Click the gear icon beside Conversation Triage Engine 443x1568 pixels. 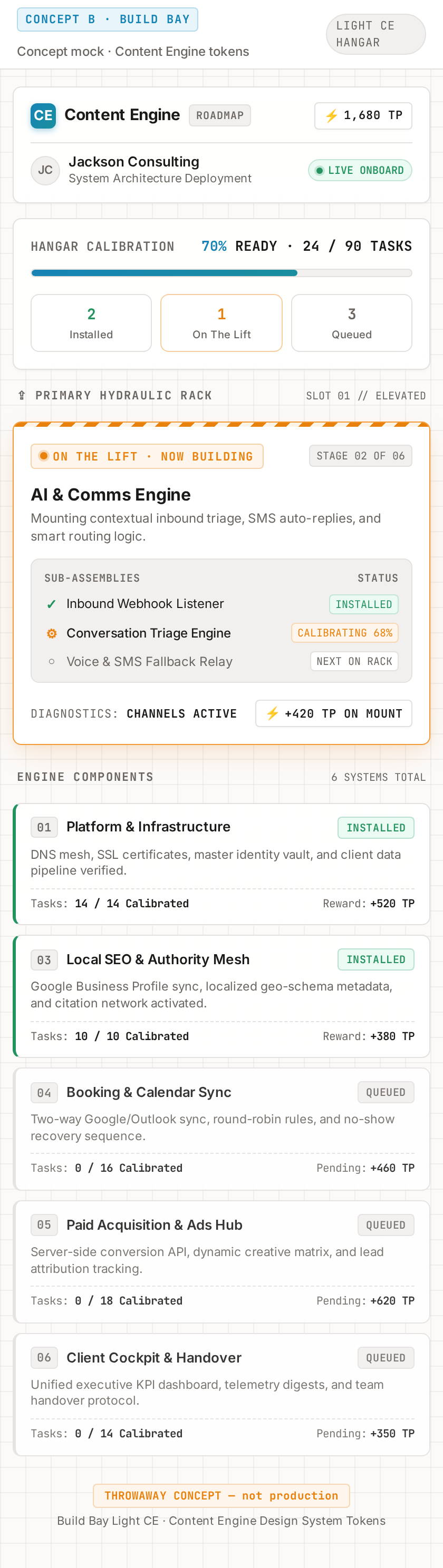click(52, 633)
